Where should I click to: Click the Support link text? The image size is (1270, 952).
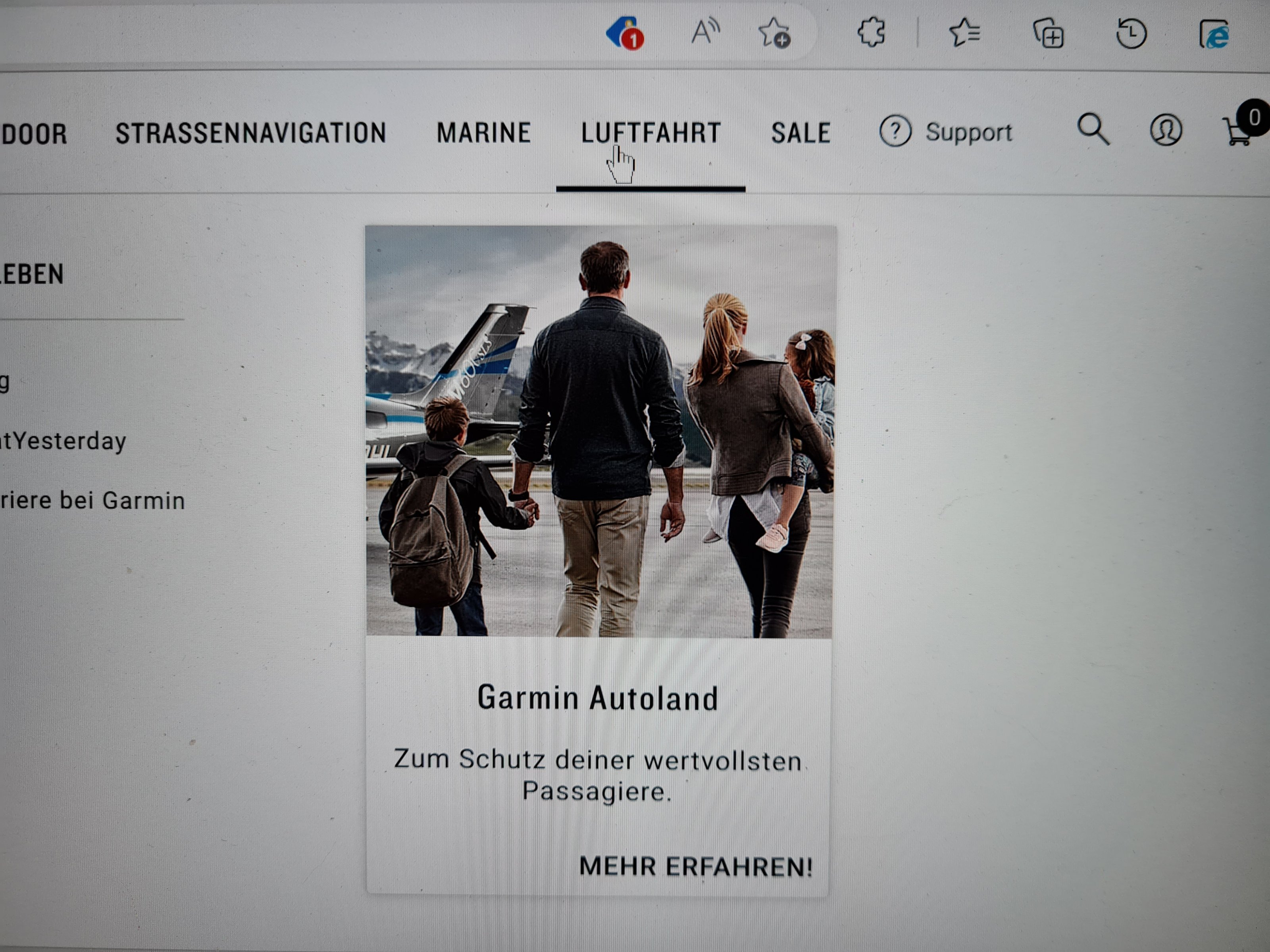[969, 132]
